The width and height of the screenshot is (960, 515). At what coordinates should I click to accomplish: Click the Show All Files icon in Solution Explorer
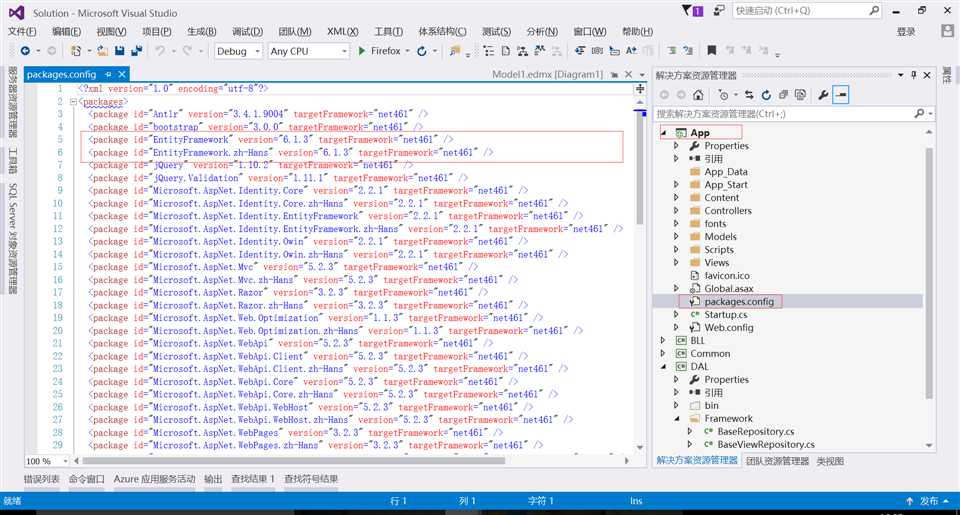point(800,95)
